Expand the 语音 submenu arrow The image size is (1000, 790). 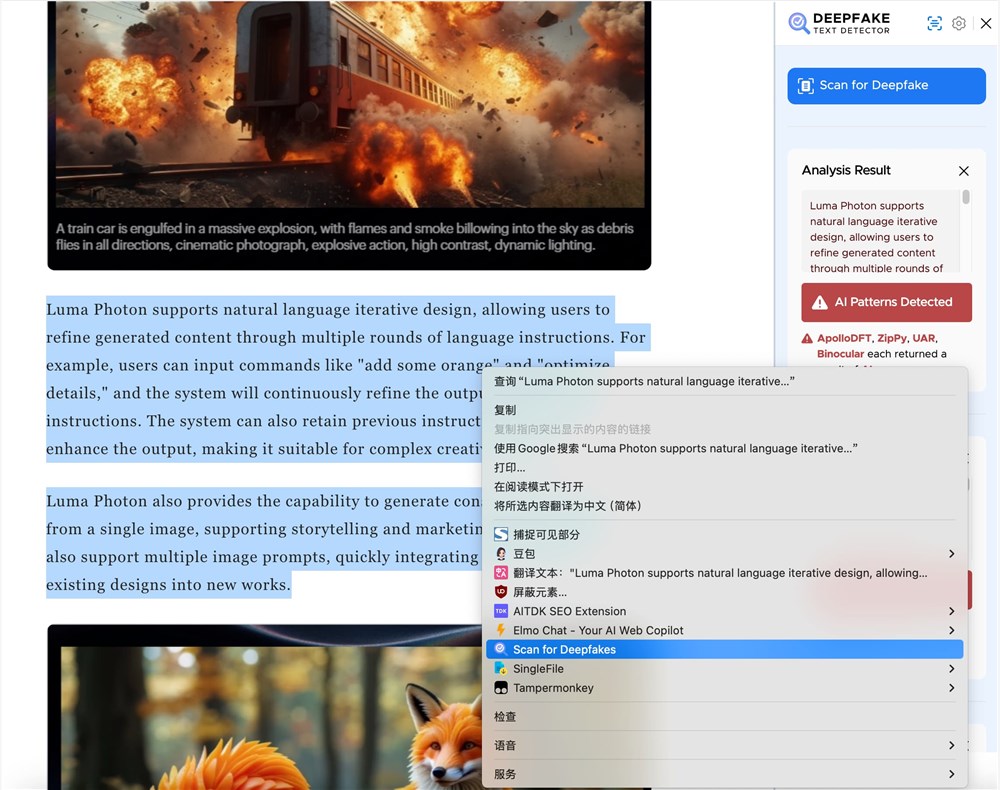pos(952,745)
